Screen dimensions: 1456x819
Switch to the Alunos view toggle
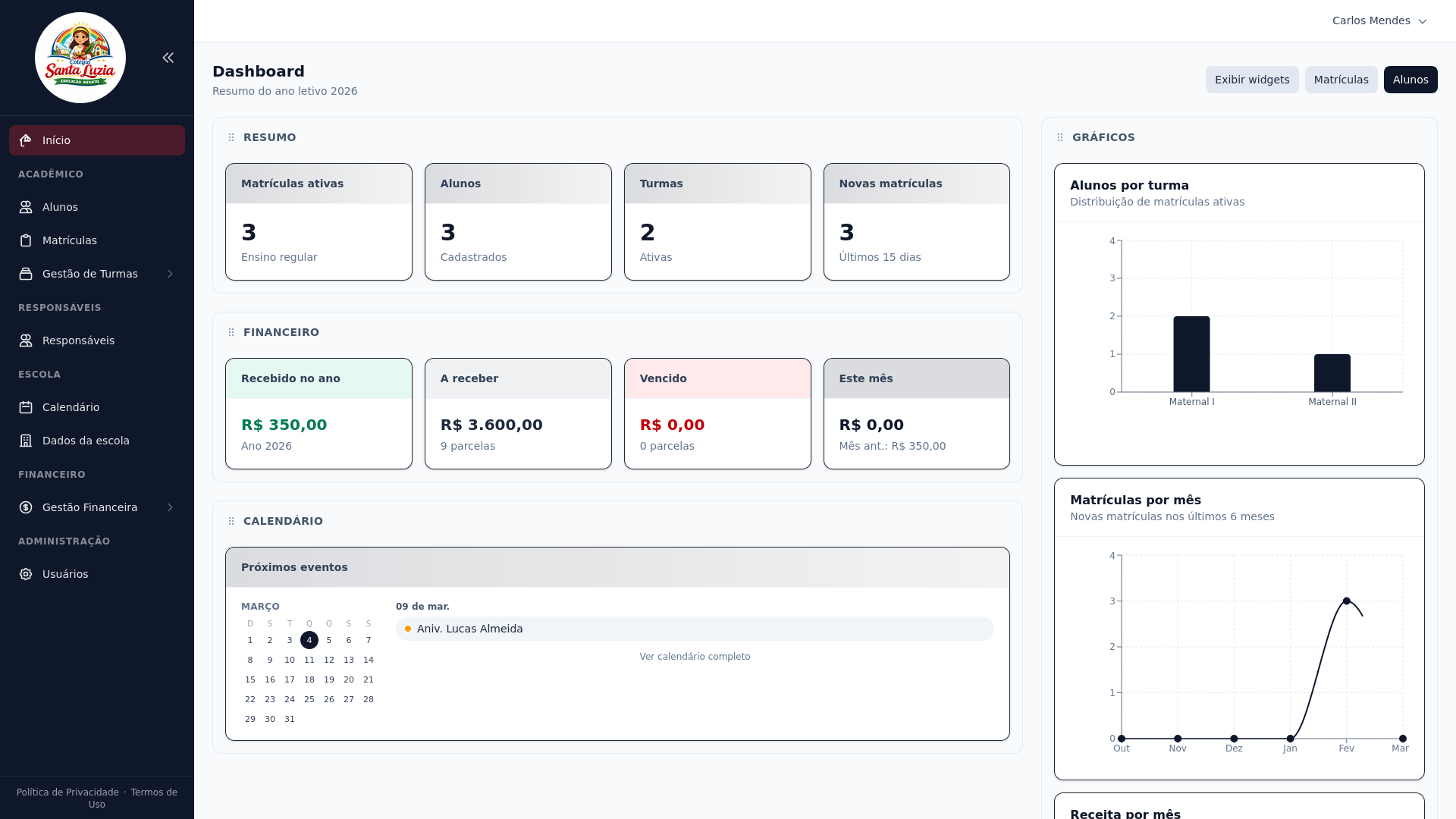1410,80
